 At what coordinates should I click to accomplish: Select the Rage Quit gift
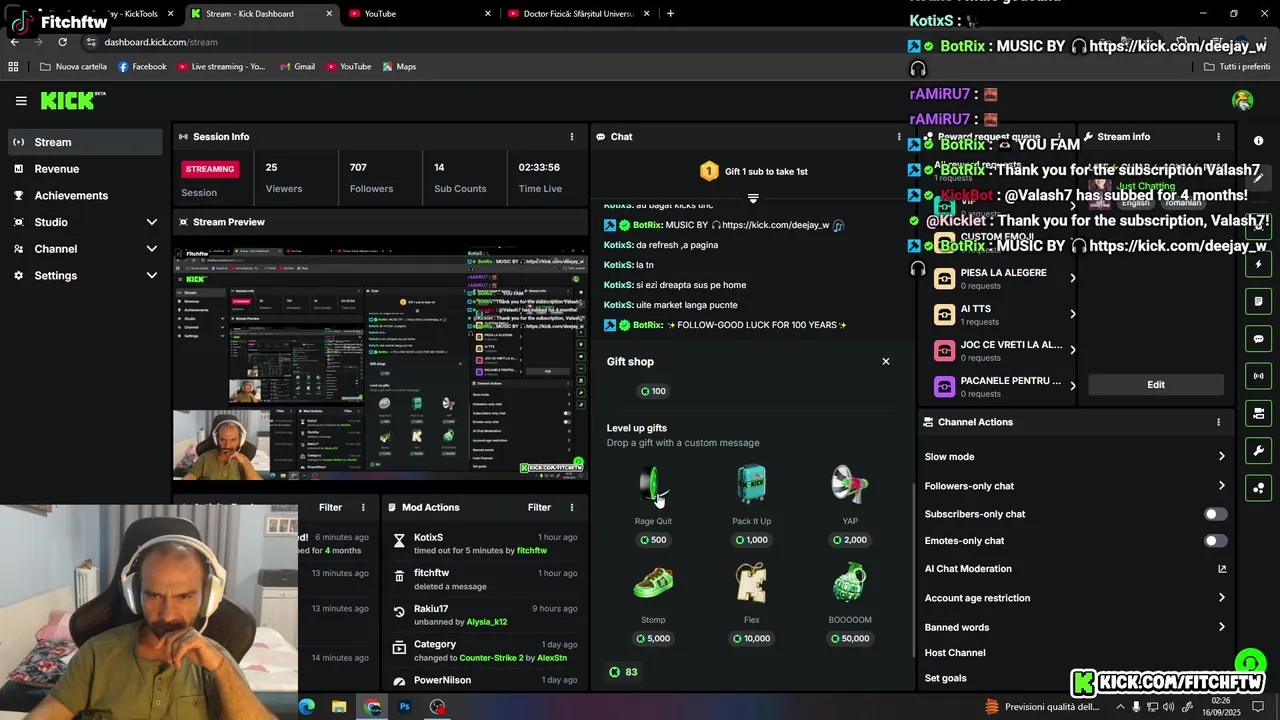[x=653, y=505]
